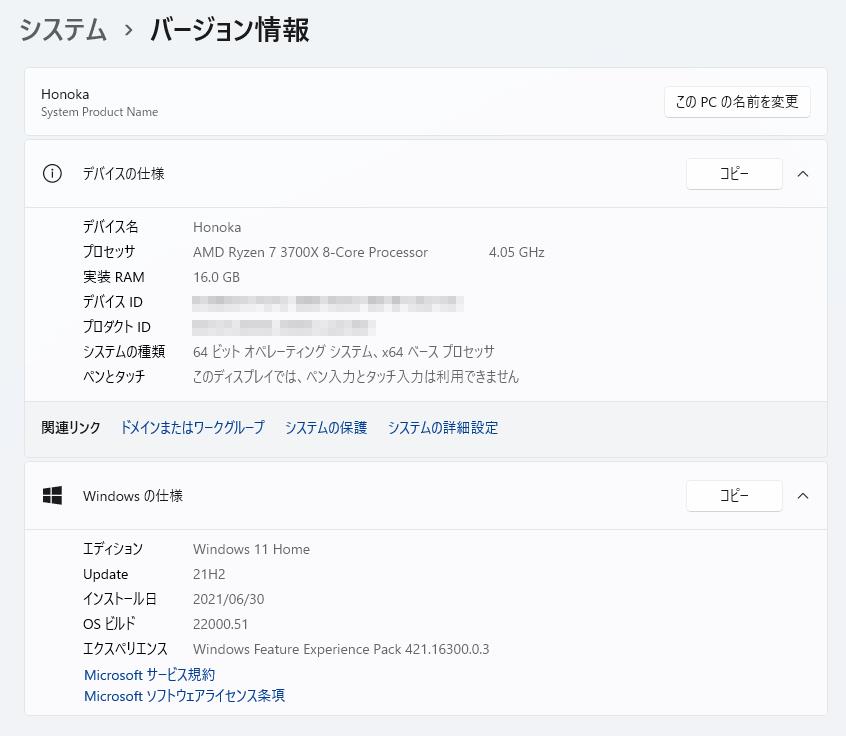This screenshot has height=736, width=846.
Task: Click the ペンとタッチ description text
Action: point(356,377)
